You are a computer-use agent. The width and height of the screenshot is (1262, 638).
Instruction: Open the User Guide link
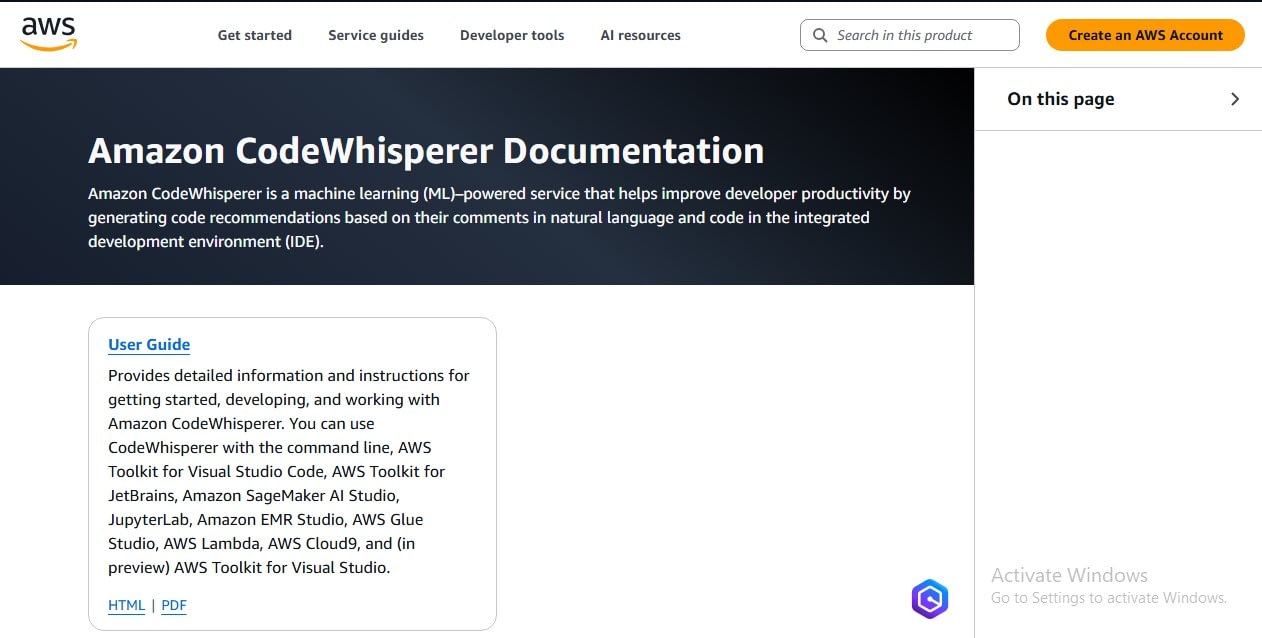pyautogui.click(x=149, y=344)
